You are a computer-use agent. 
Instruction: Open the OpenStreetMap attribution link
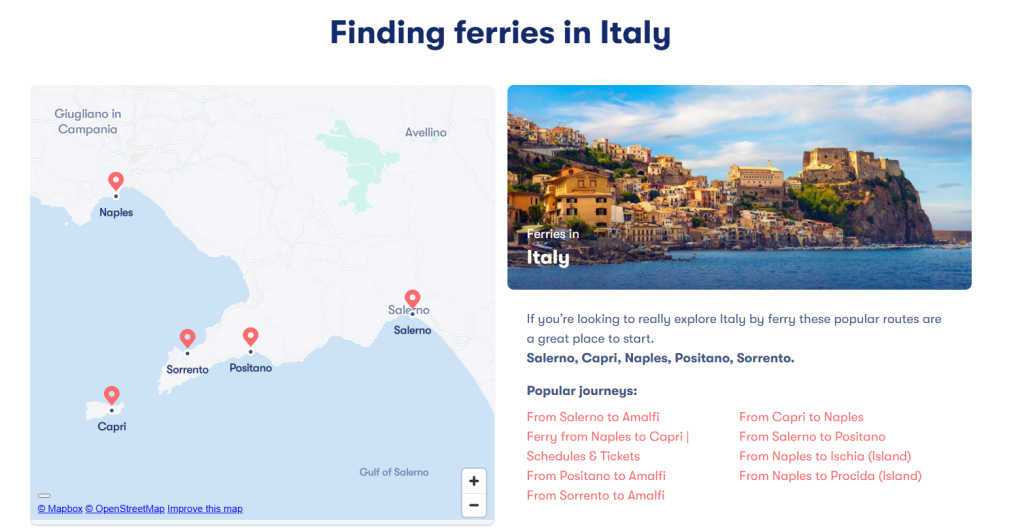125,509
